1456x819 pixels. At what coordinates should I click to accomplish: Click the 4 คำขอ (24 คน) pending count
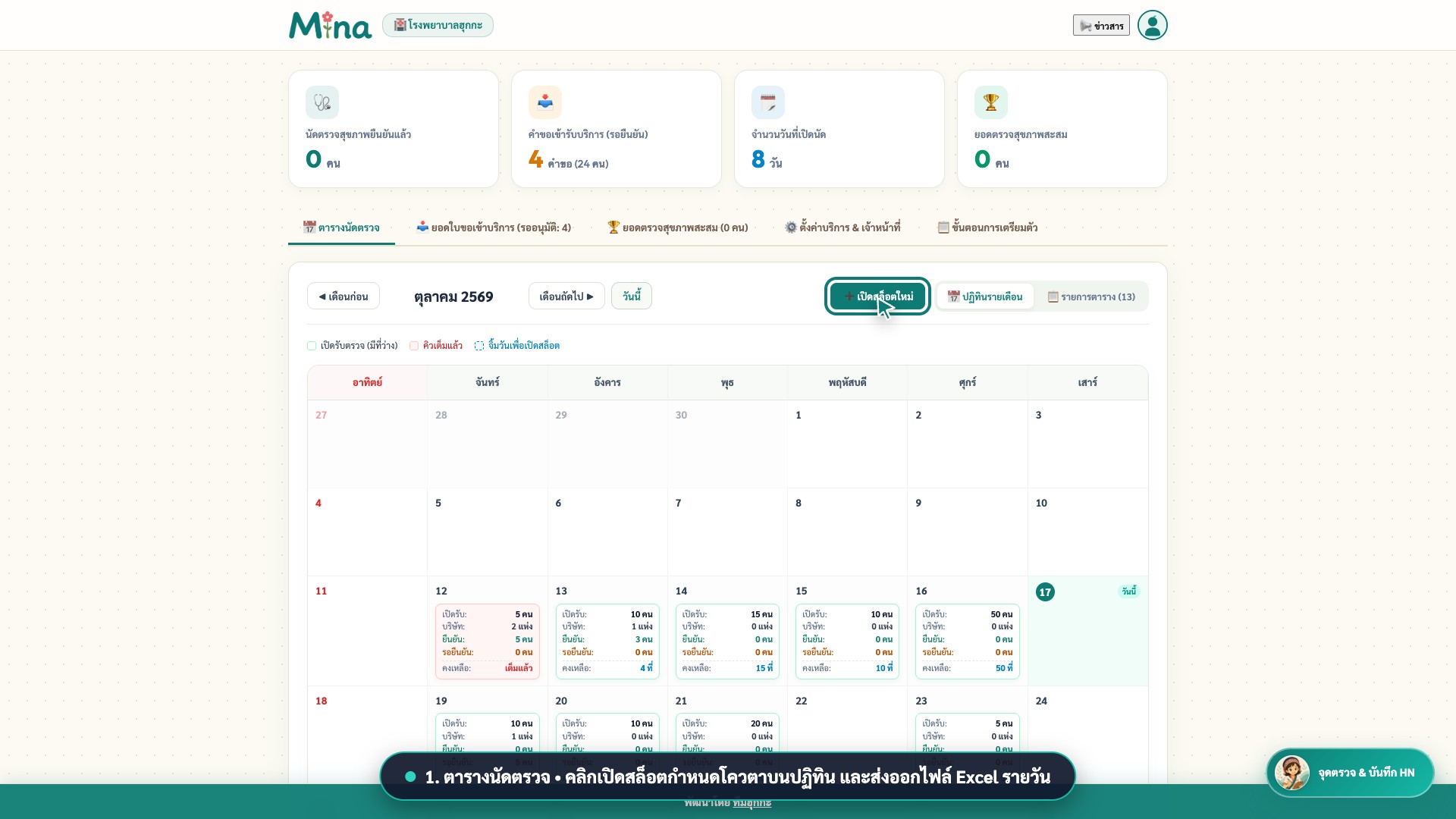pyautogui.click(x=568, y=160)
